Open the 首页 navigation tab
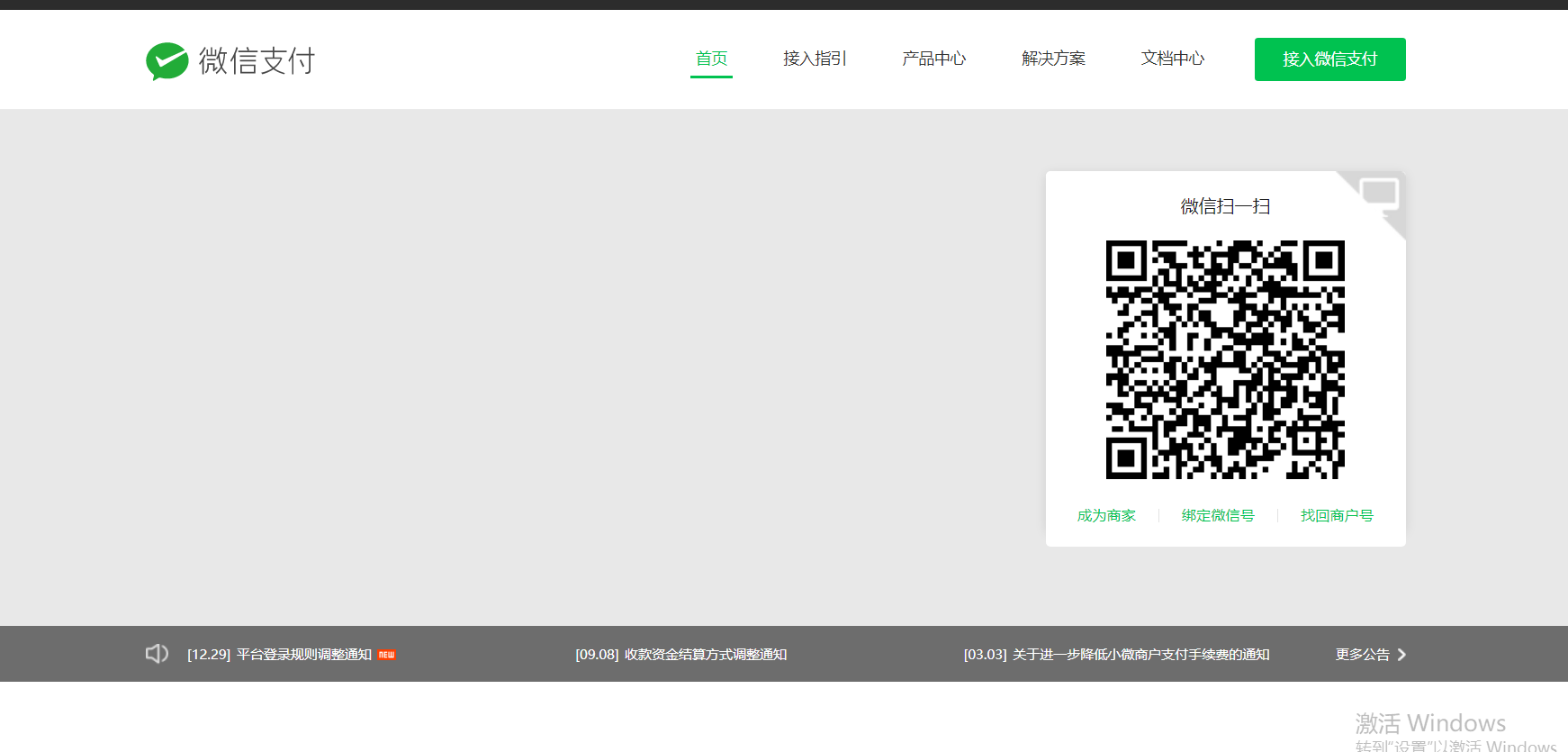The image size is (1568, 752). coord(711,59)
